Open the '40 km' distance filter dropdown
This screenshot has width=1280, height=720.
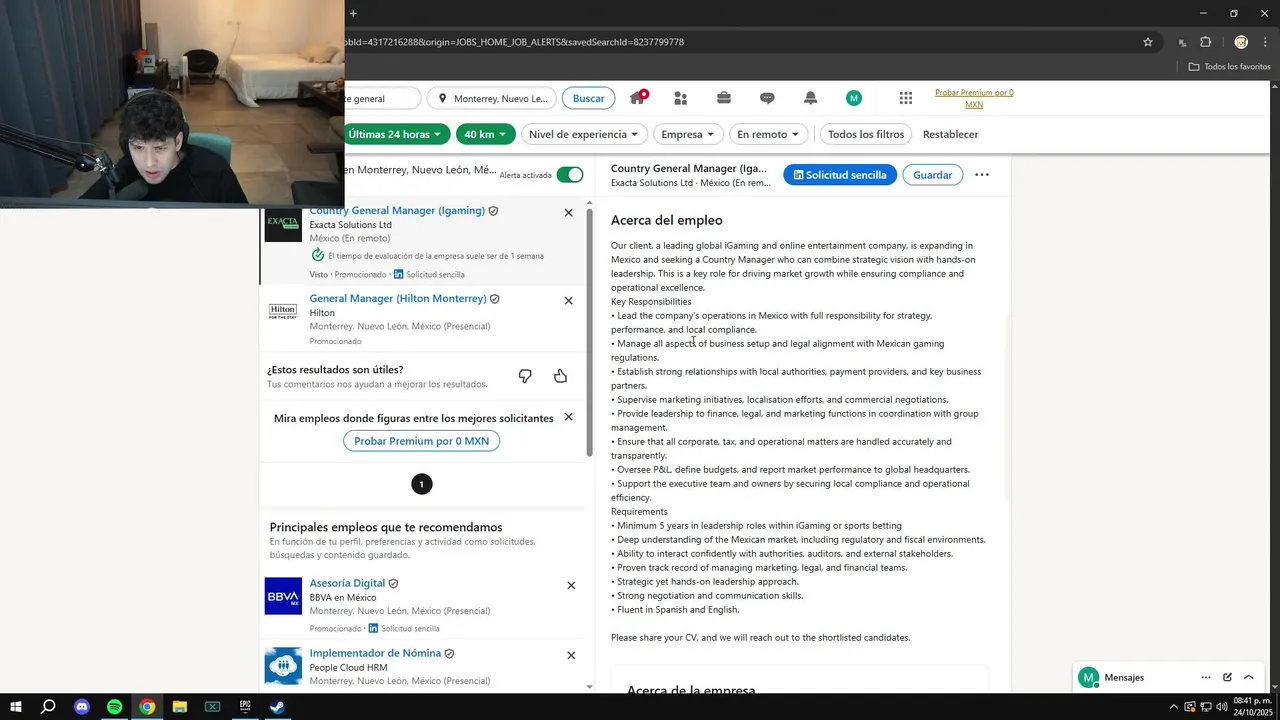(x=486, y=134)
